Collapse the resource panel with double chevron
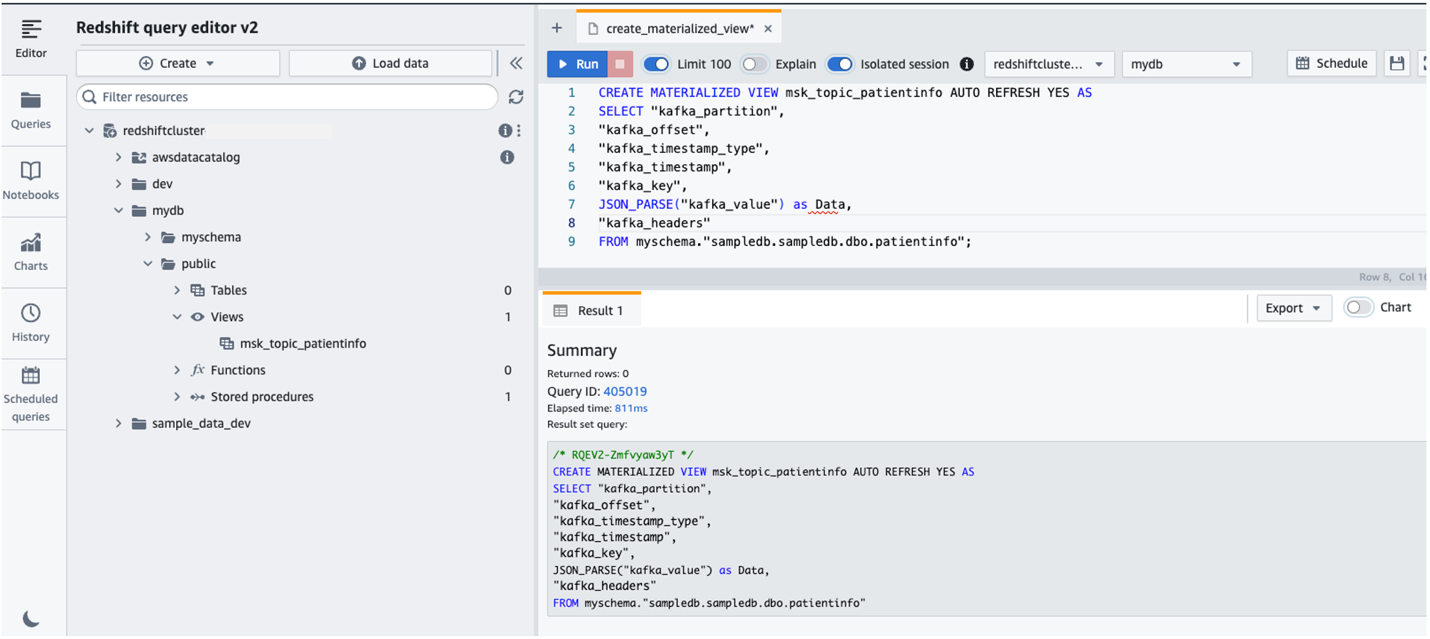Image resolution: width=1430 pixels, height=639 pixels. point(516,63)
